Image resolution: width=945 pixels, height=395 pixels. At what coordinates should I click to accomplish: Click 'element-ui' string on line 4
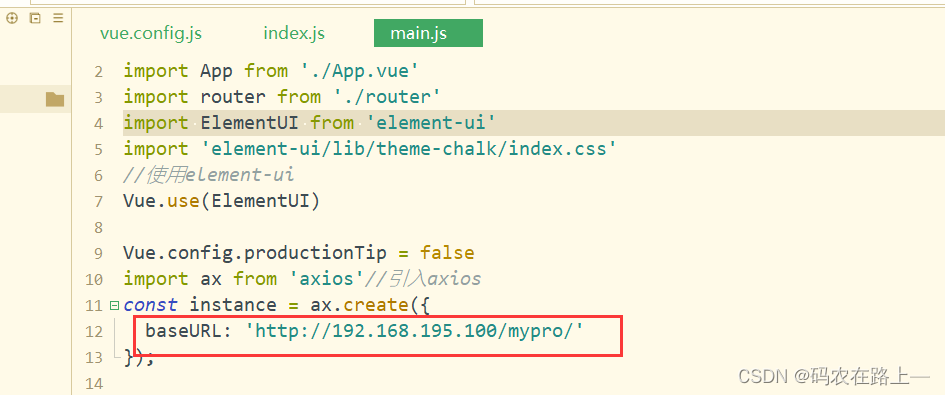[x=430, y=123]
